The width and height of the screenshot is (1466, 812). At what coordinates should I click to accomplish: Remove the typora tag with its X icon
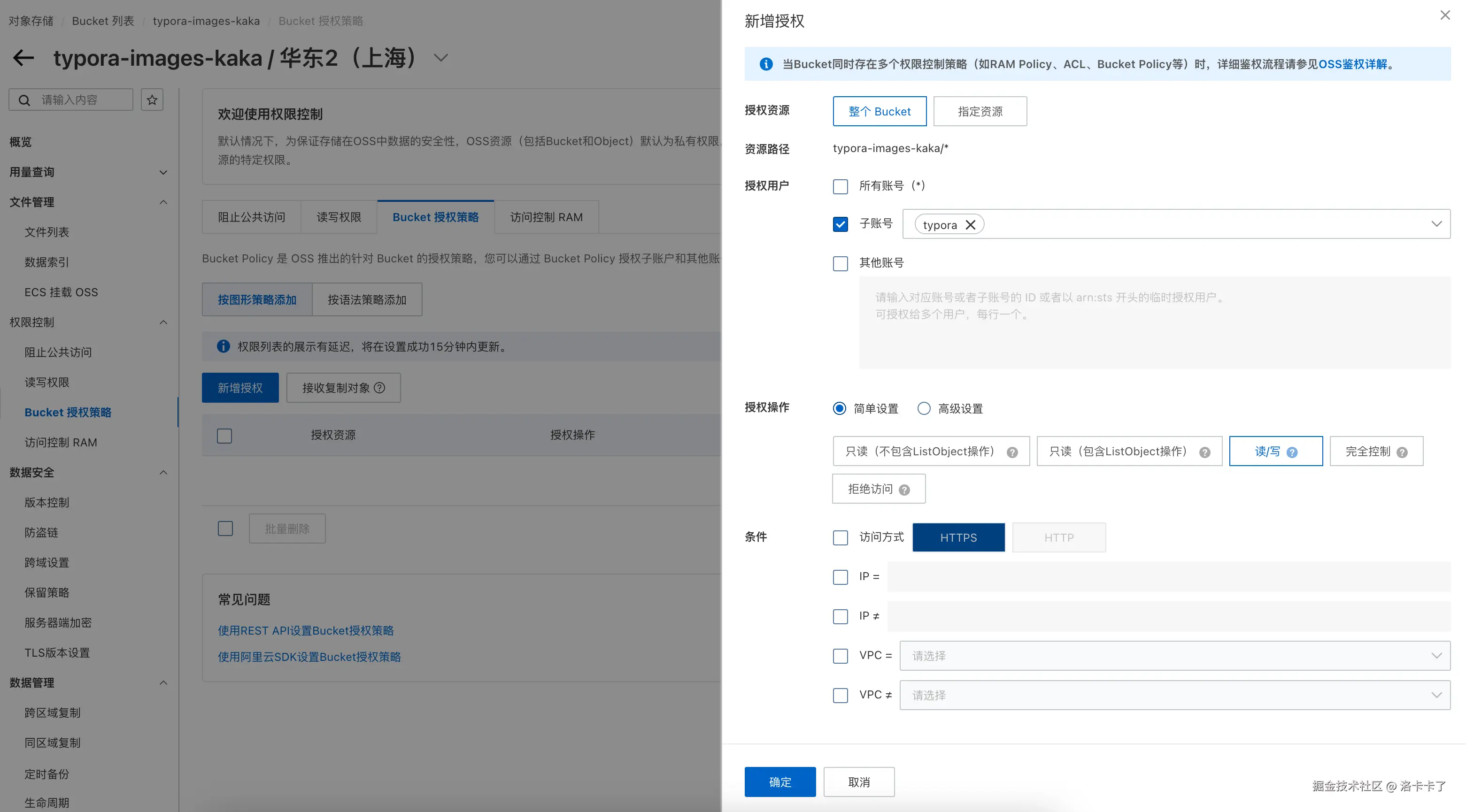pyautogui.click(x=970, y=225)
